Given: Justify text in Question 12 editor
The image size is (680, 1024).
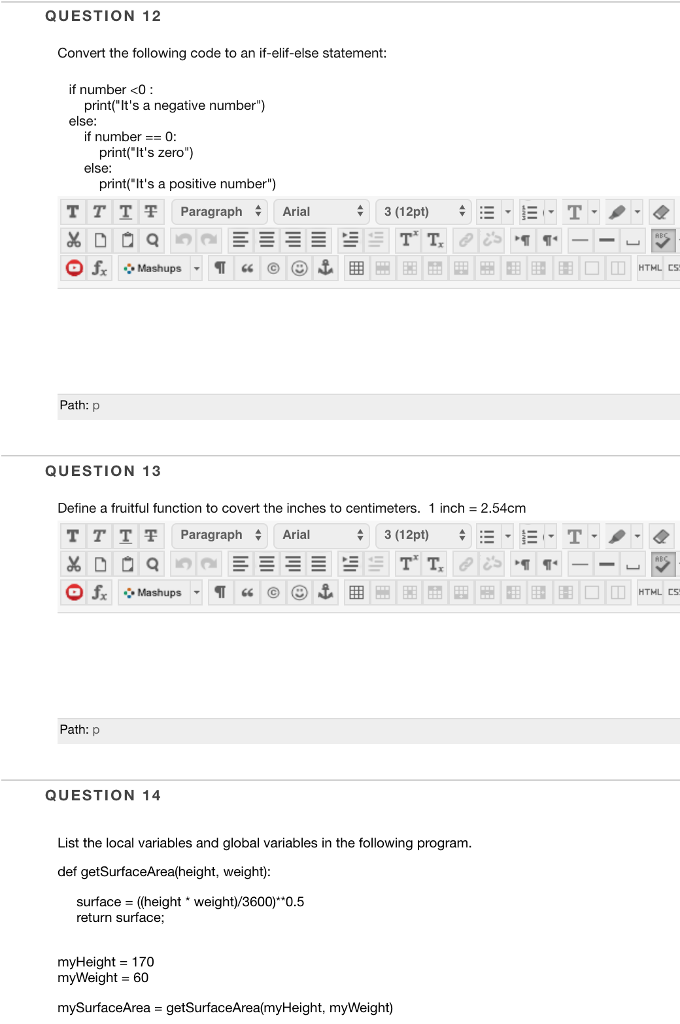Looking at the screenshot, I should (x=319, y=240).
